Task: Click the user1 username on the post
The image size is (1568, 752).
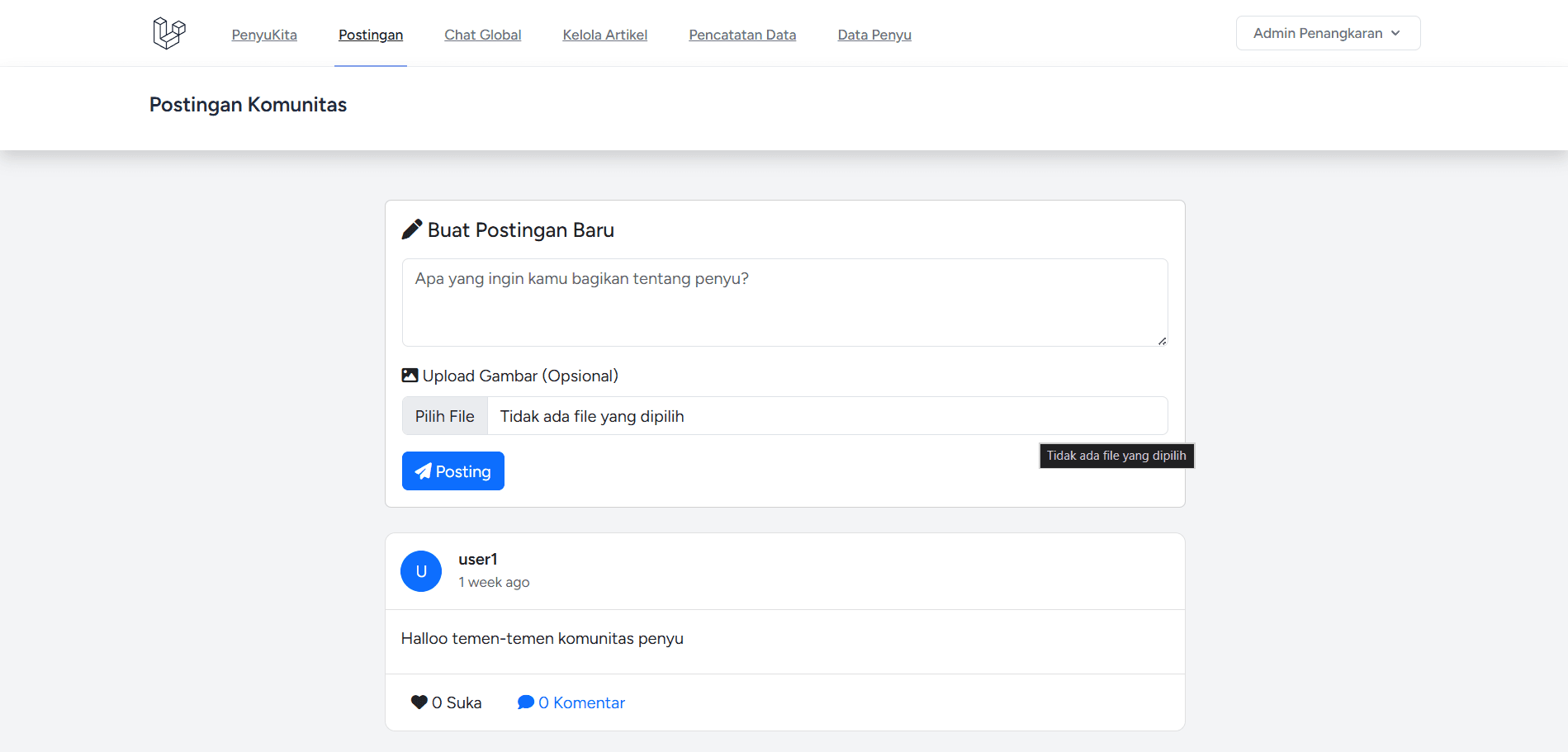Action: click(478, 560)
